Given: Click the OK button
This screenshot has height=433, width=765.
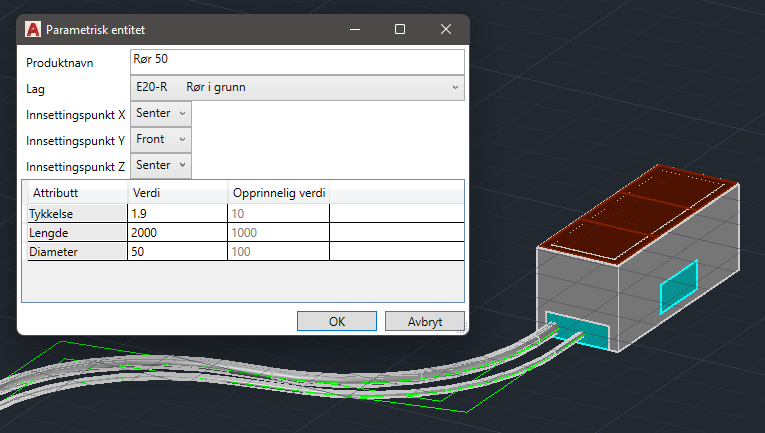Looking at the screenshot, I should coord(337,321).
